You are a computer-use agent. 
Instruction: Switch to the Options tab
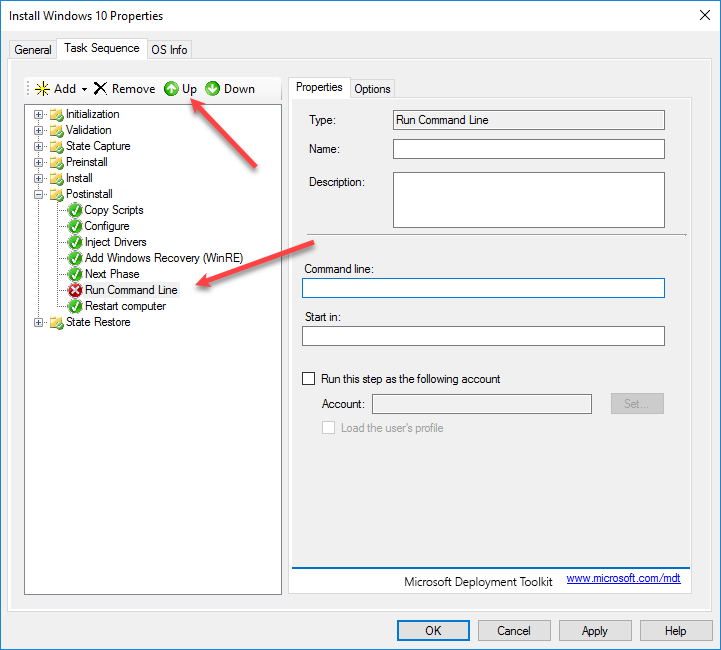pyautogui.click(x=372, y=89)
